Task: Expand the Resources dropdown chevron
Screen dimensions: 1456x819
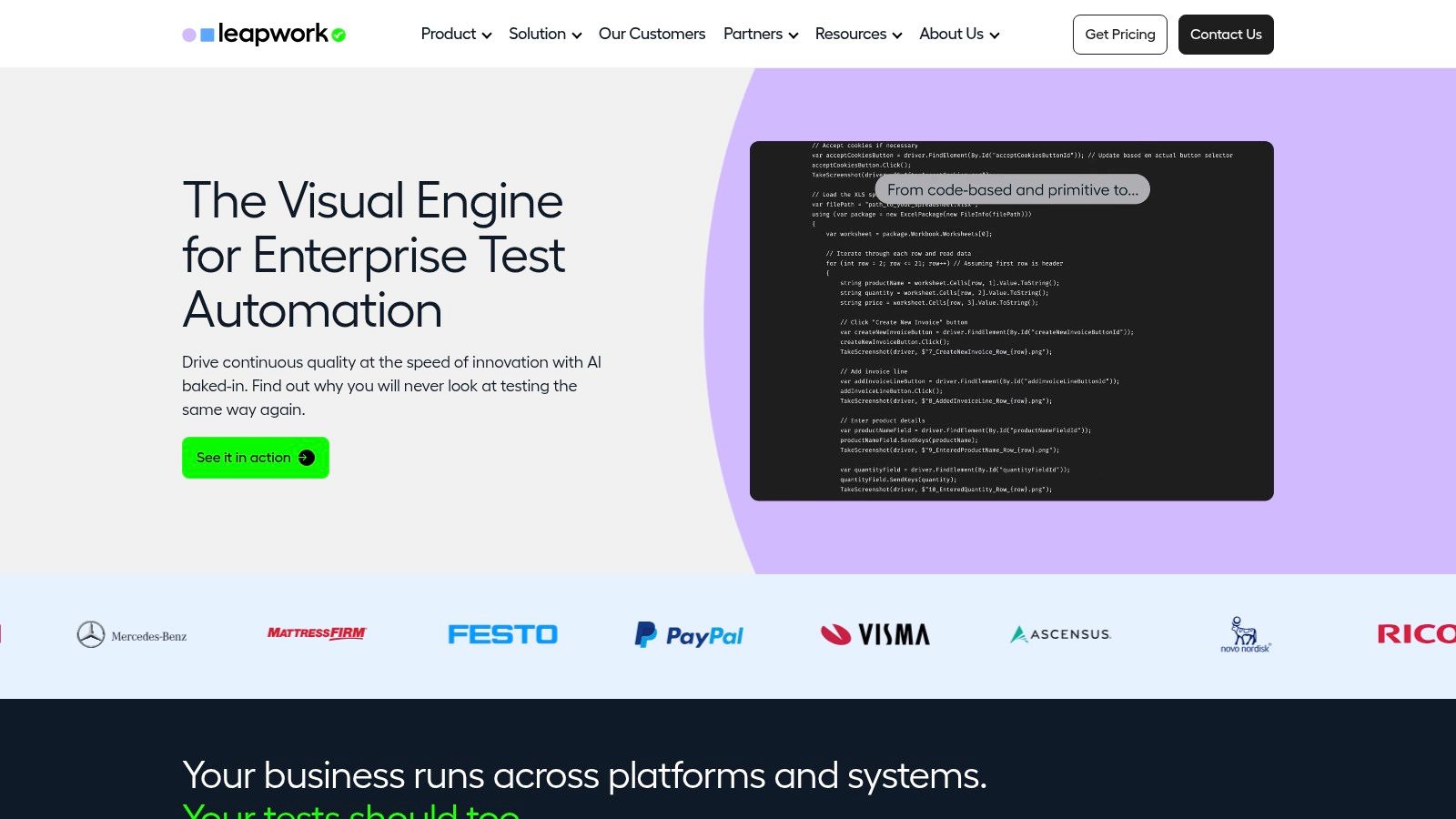Action: click(x=897, y=35)
